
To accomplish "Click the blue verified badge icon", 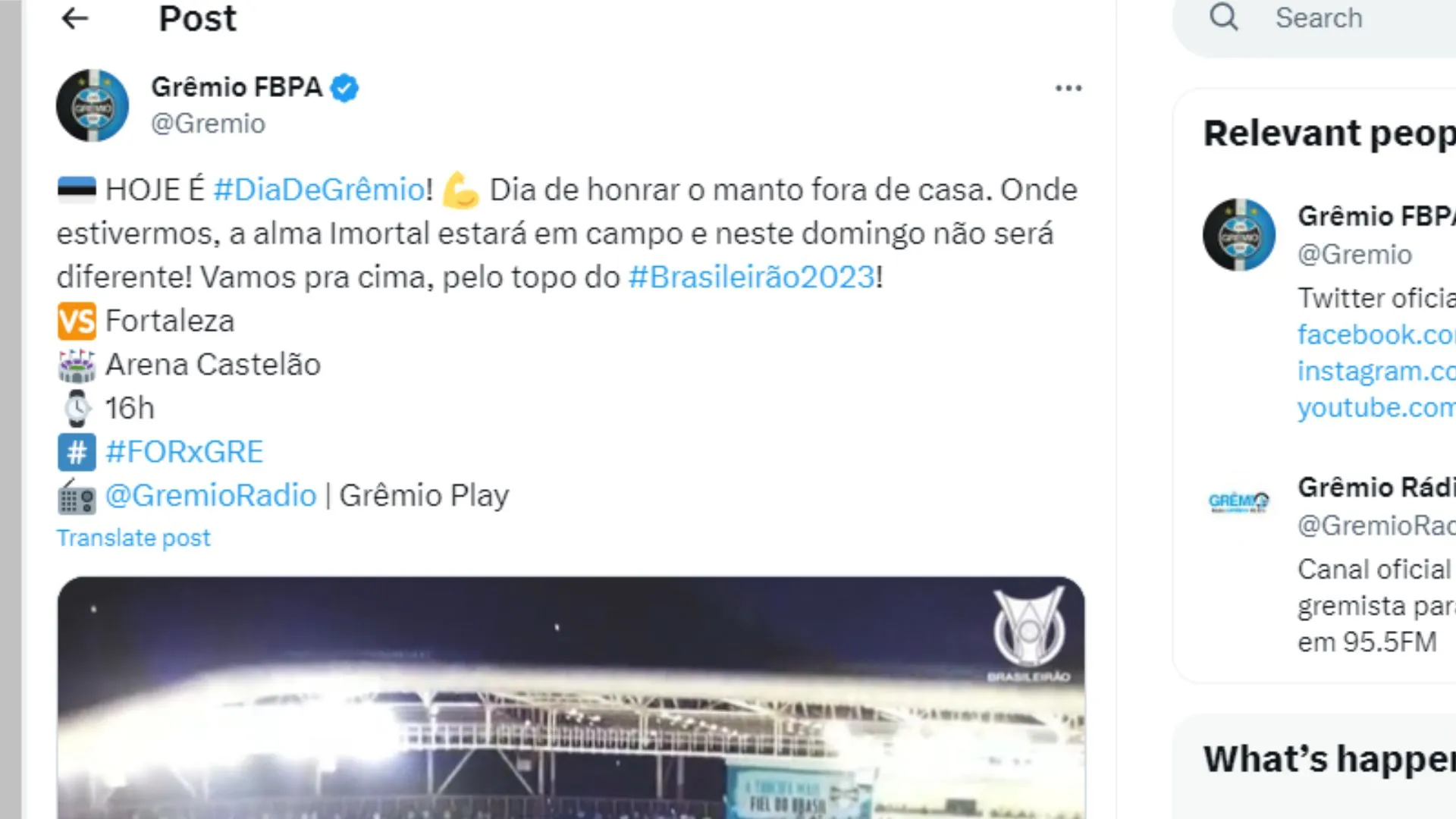I will click(345, 88).
